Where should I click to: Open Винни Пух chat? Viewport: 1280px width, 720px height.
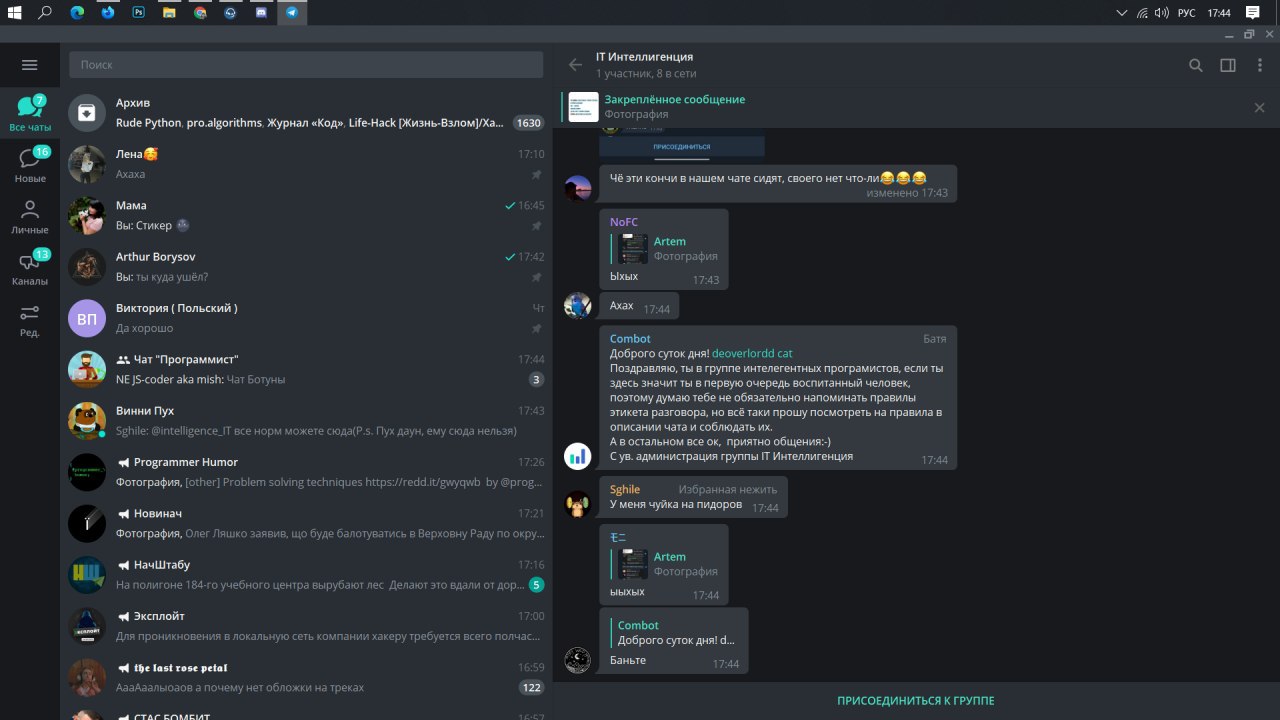(x=306, y=421)
